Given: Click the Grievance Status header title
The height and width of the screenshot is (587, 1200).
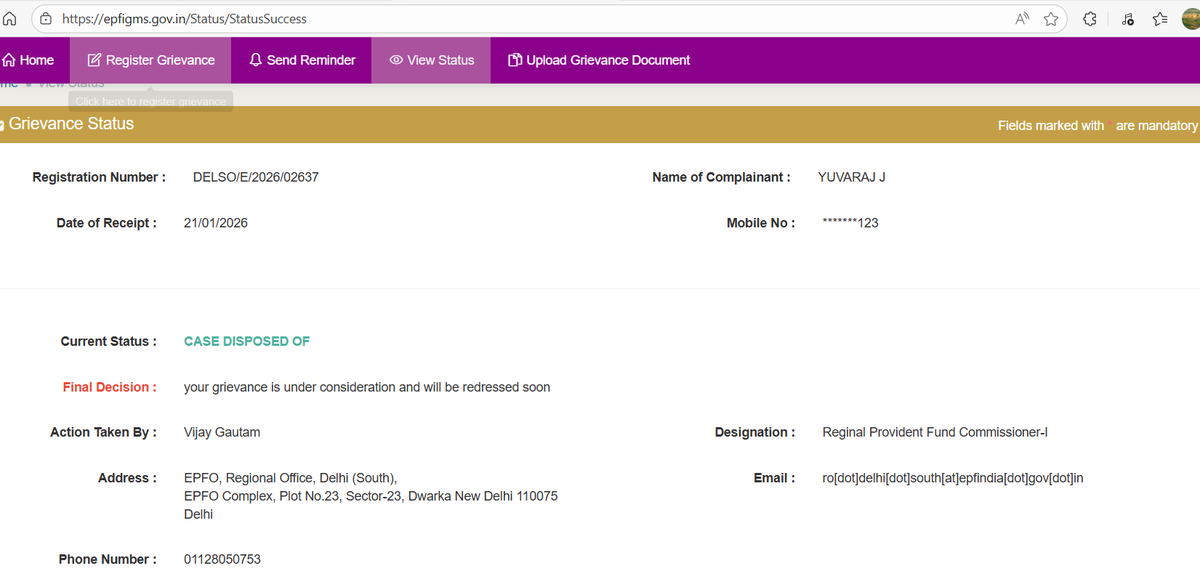Looking at the screenshot, I should (x=71, y=124).
